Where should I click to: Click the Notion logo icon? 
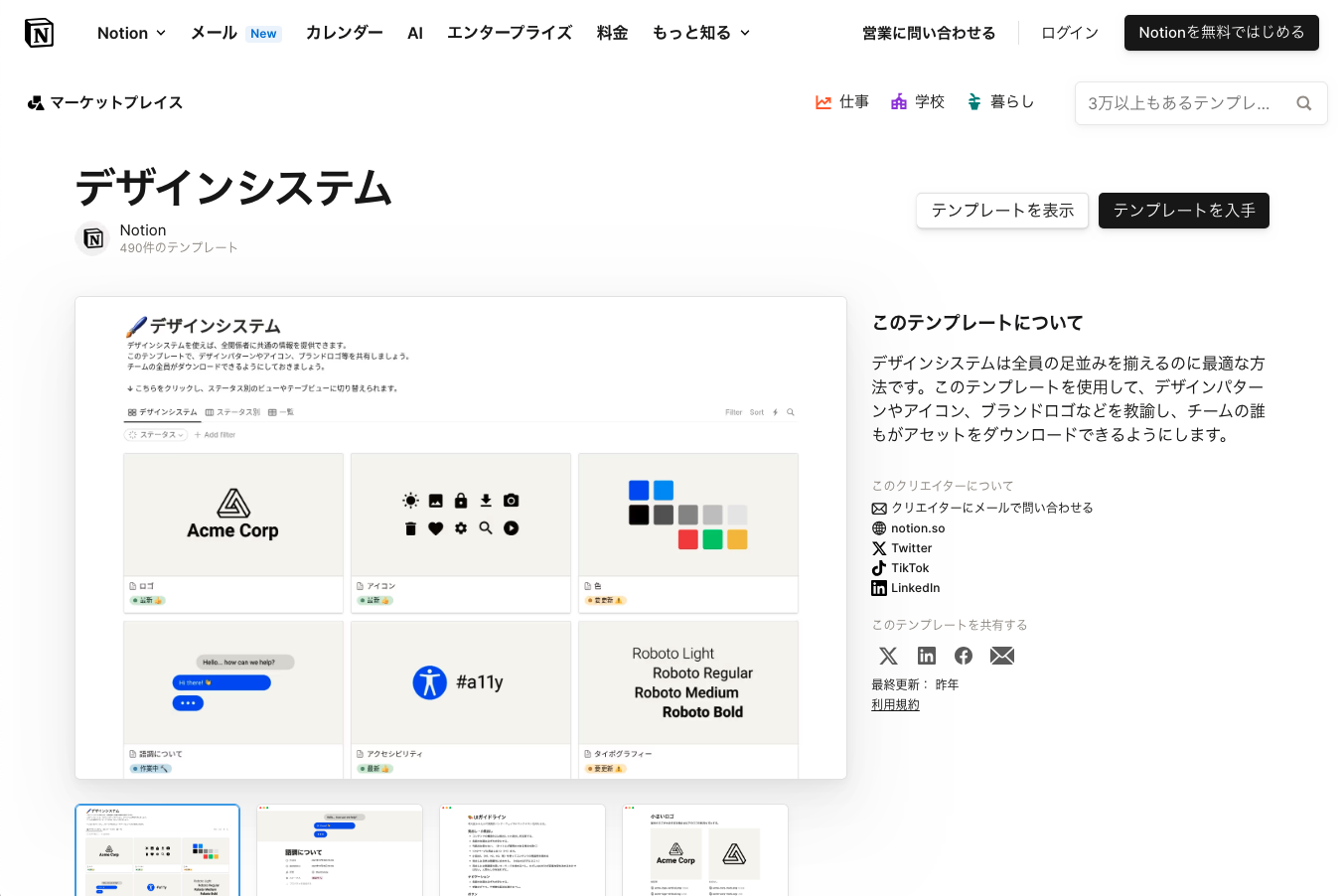click(39, 32)
